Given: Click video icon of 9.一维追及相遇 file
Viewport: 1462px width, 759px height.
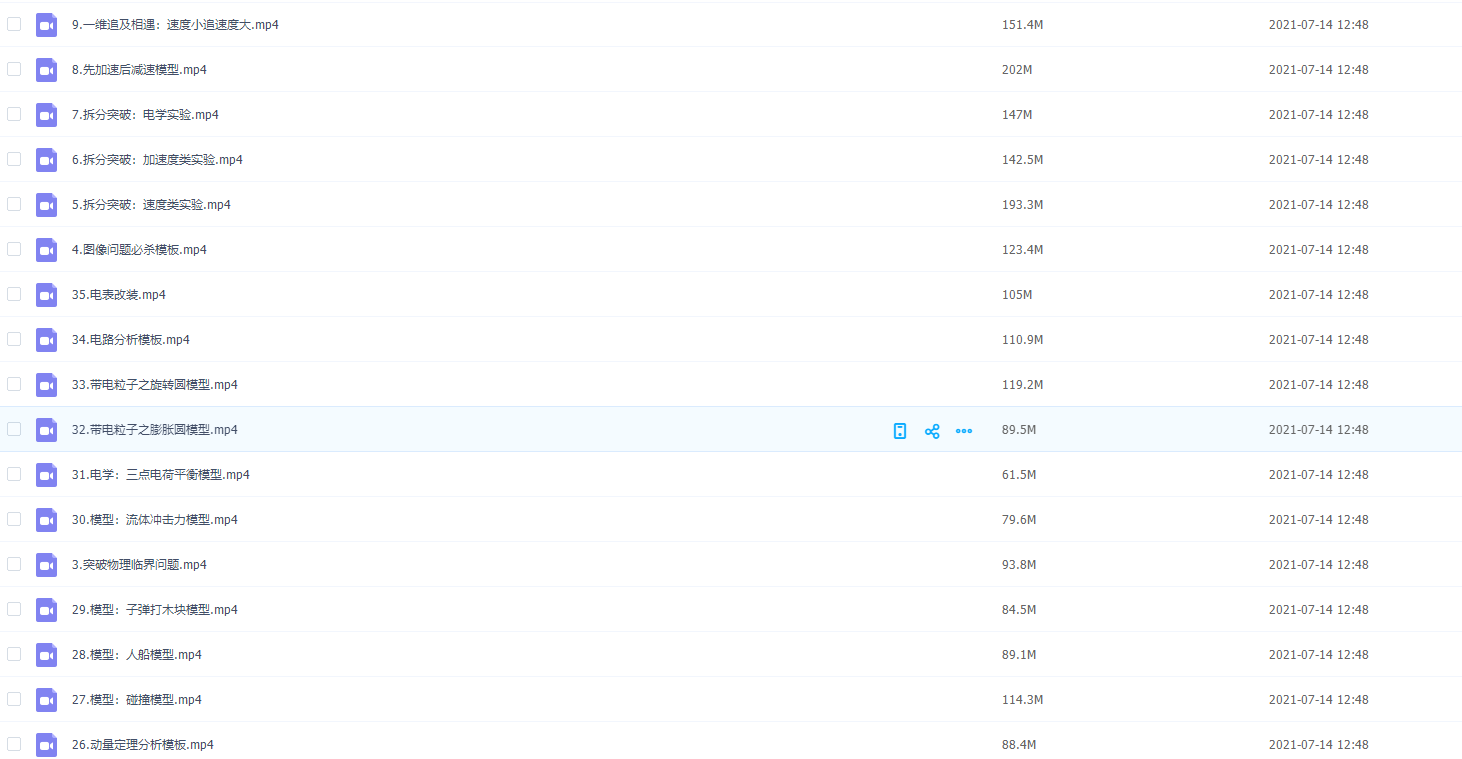Looking at the screenshot, I should [x=47, y=25].
